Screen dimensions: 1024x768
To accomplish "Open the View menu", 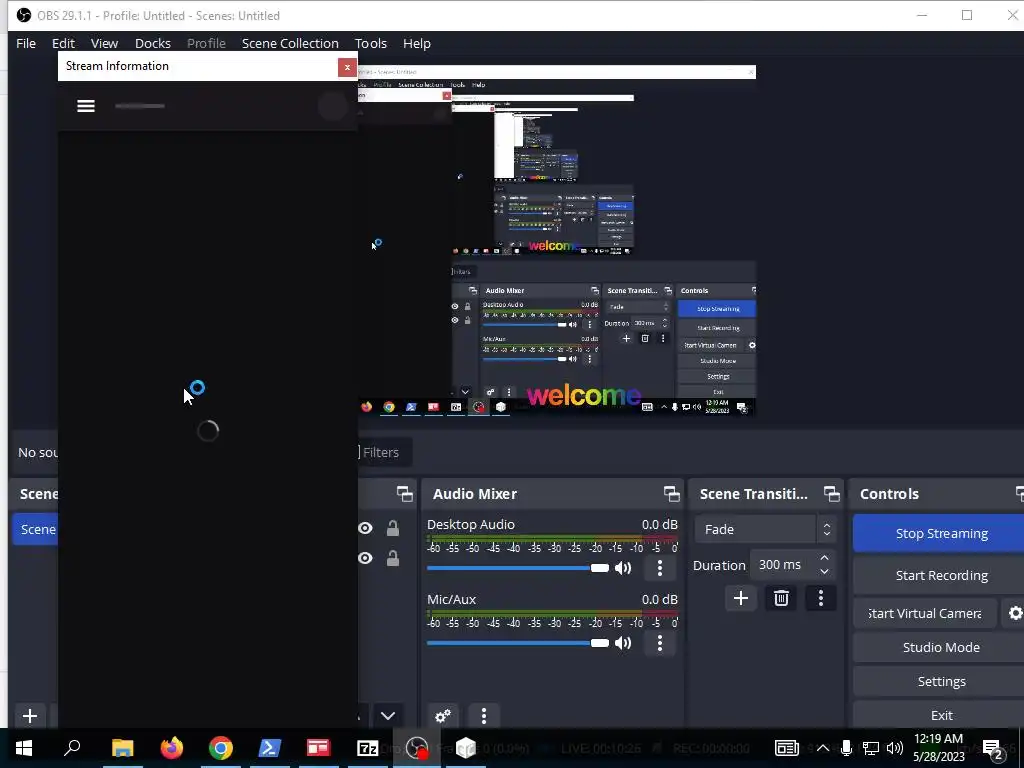I will pyautogui.click(x=104, y=43).
